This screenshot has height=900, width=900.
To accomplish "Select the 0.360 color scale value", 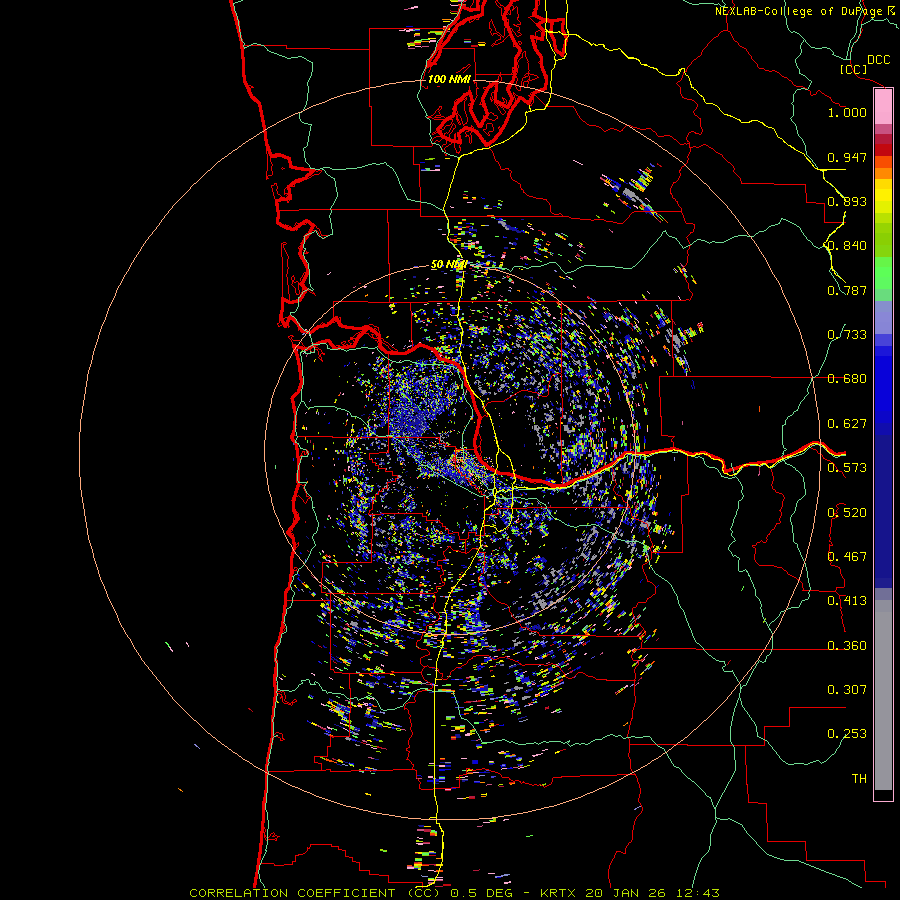I will click(847, 646).
